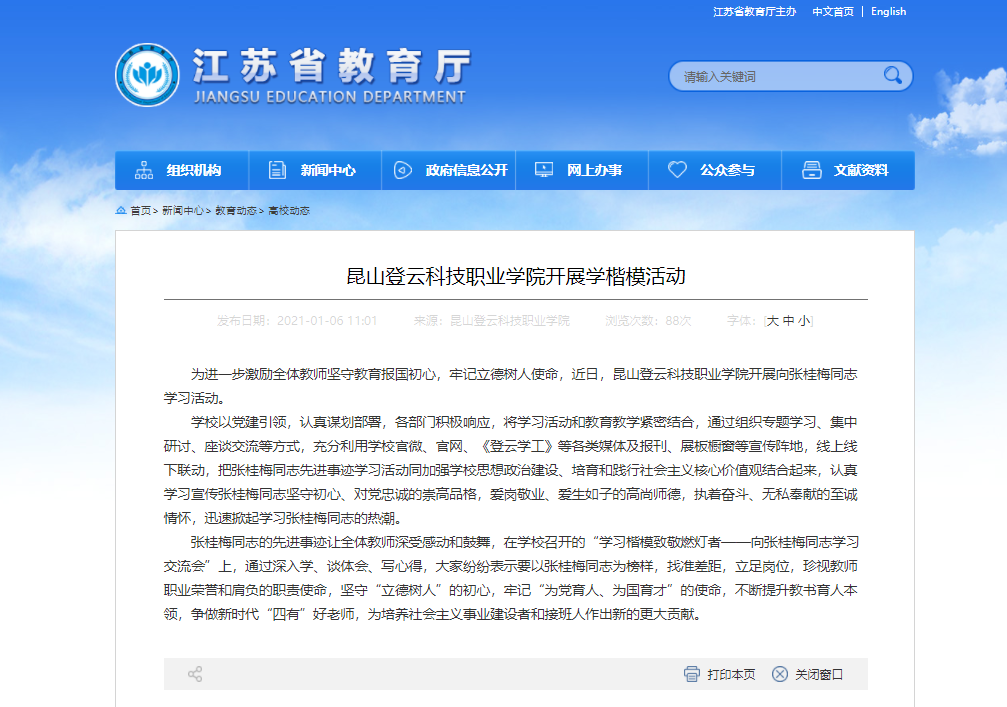Click 高校动态 in the breadcrumb
This screenshot has width=1007, height=707.
[289, 211]
